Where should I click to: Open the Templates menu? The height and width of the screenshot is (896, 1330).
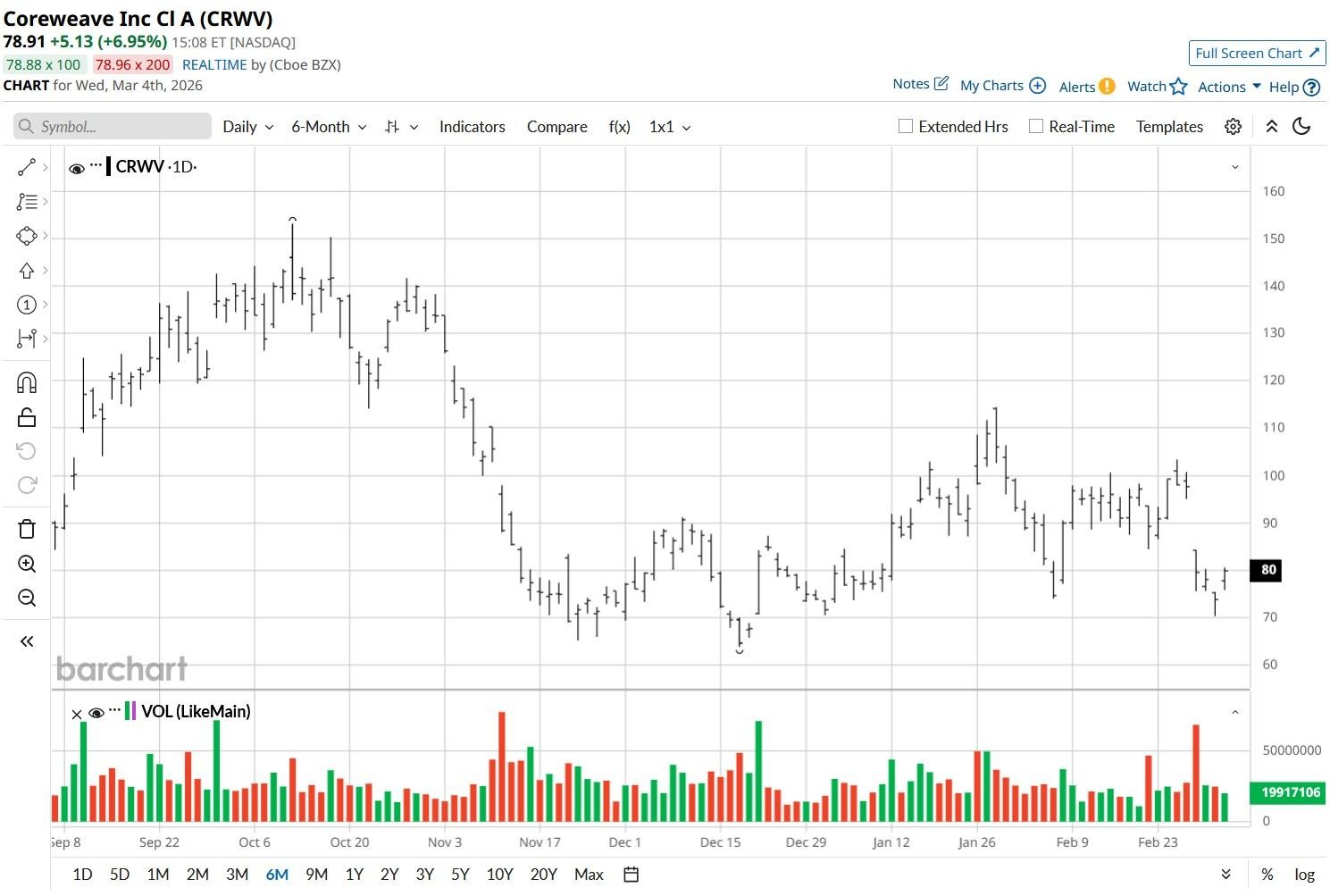[x=1169, y=127]
